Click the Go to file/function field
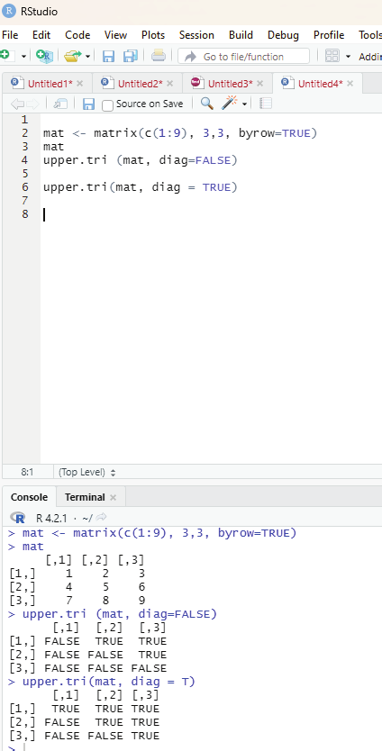 tap(244, 56)
